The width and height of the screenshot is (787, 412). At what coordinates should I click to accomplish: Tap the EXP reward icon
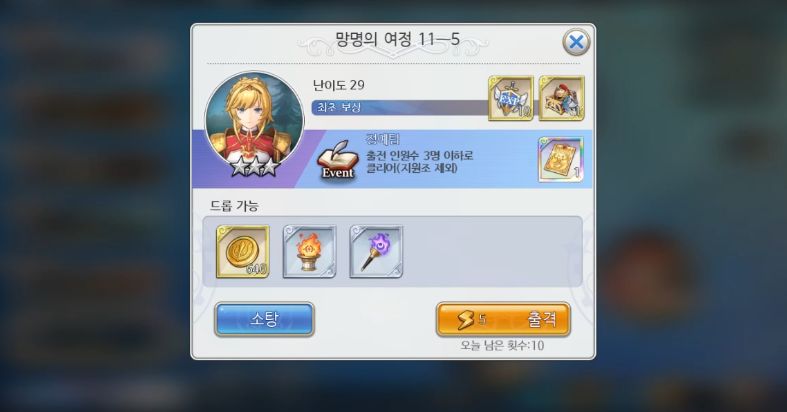[x=511, y=98]
